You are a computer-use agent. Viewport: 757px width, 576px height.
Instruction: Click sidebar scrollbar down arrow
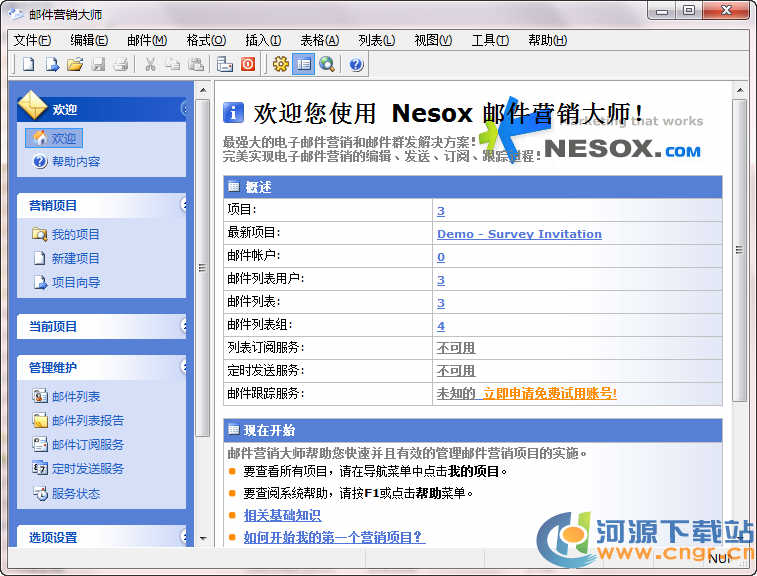coord(203,538)
